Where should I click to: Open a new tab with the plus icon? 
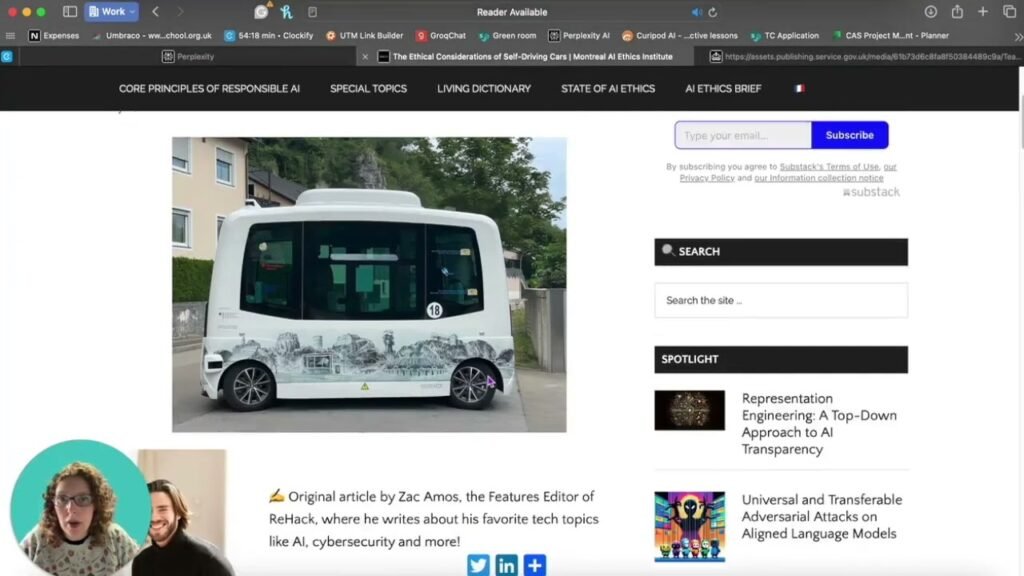click(984, 10)
